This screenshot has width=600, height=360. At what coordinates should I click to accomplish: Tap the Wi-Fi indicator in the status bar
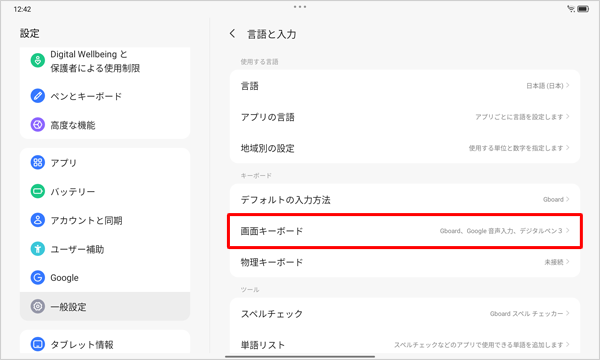[x=571, y=9]
